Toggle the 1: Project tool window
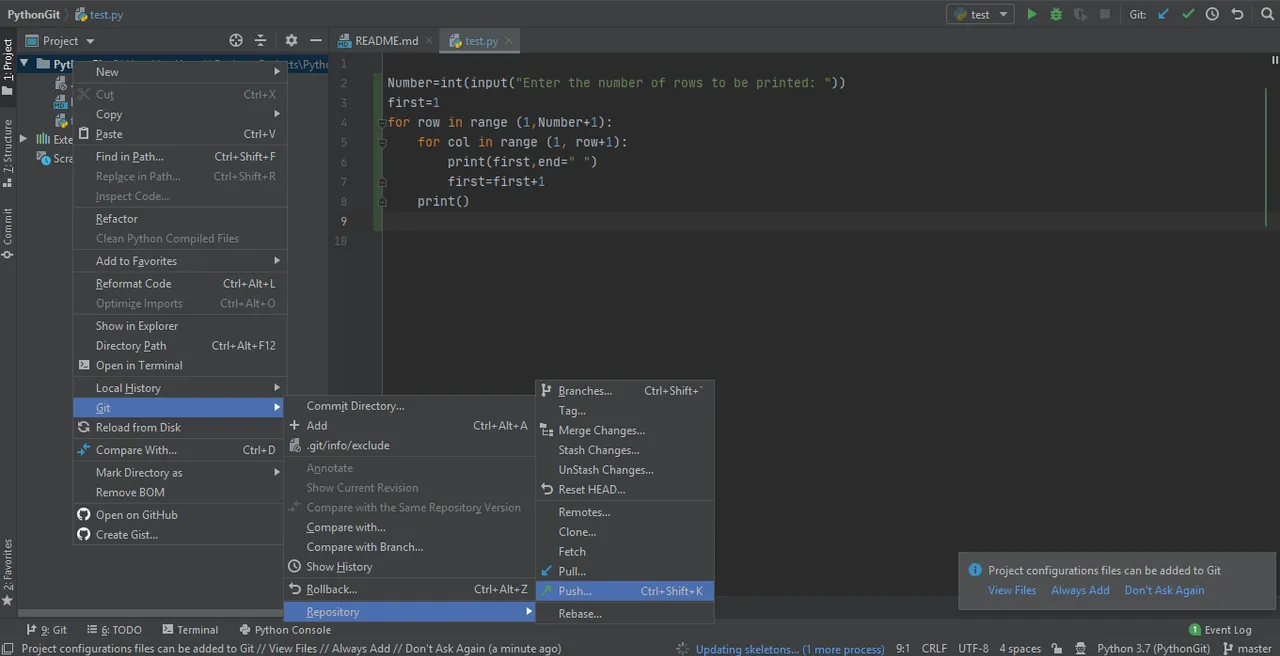Image resolution: width=1280 pixels, height=656 pixels. (x=8, y=67)
